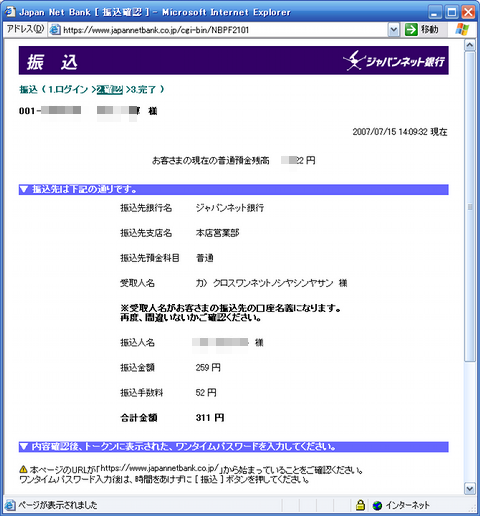Click the address bar URL field
Screen dimensions: 481x517
pyautogui.click(x=219, y=30)
